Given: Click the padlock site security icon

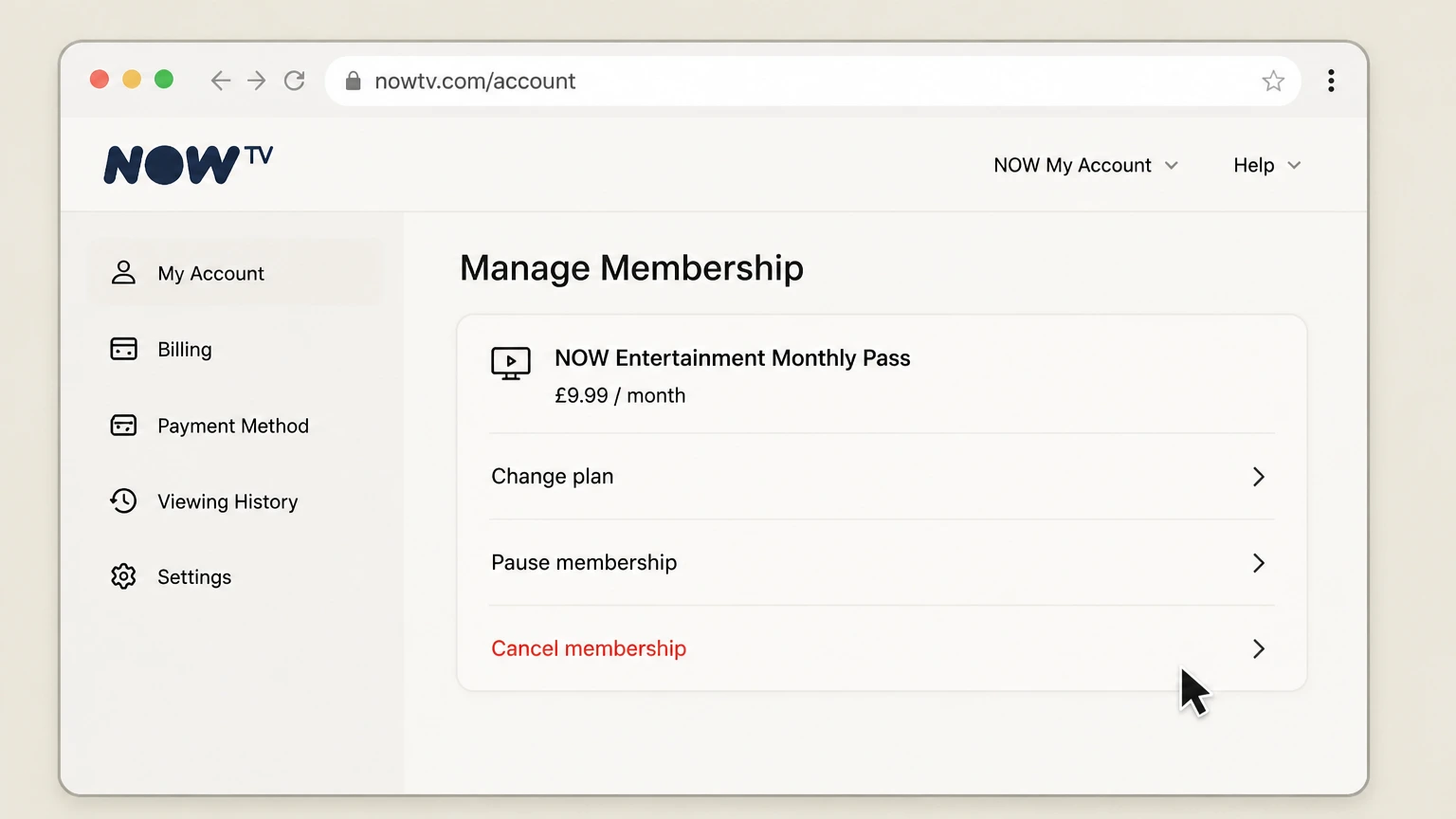Looking at the screenshot, I should pos(353,81).
